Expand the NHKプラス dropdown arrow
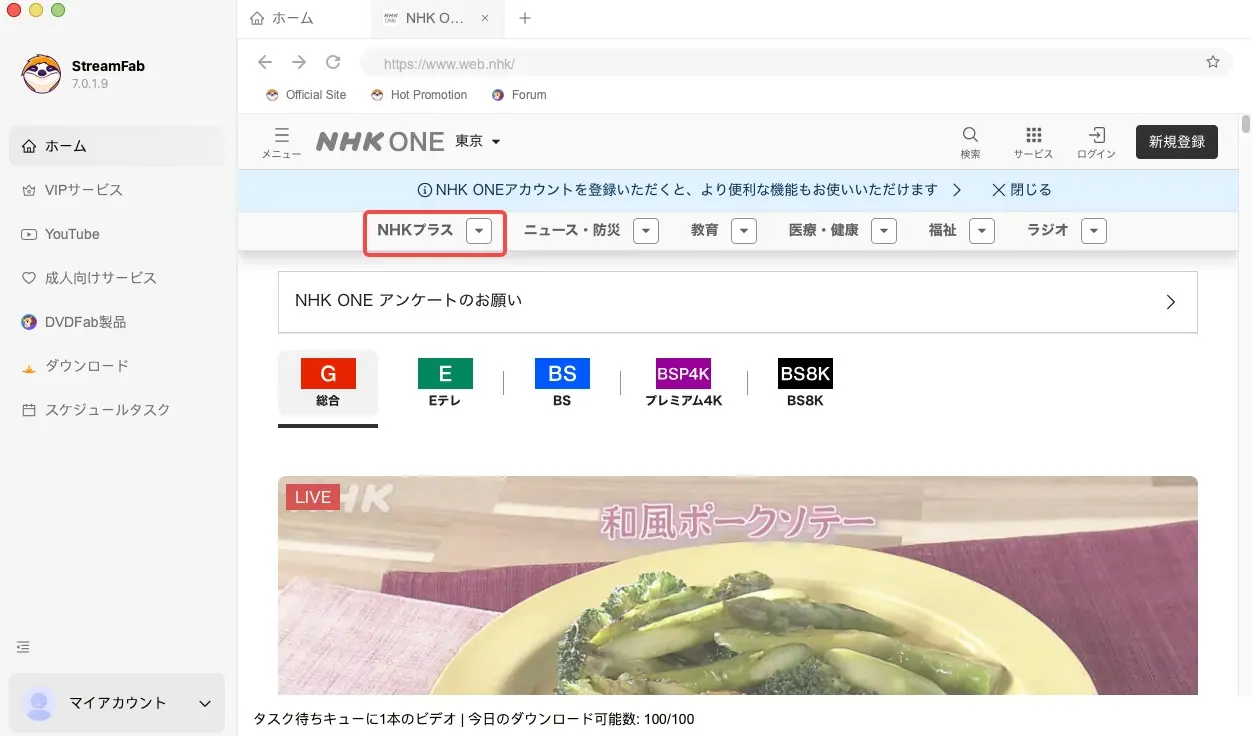The image size is (1252, 736). click(x=480, y=231)
